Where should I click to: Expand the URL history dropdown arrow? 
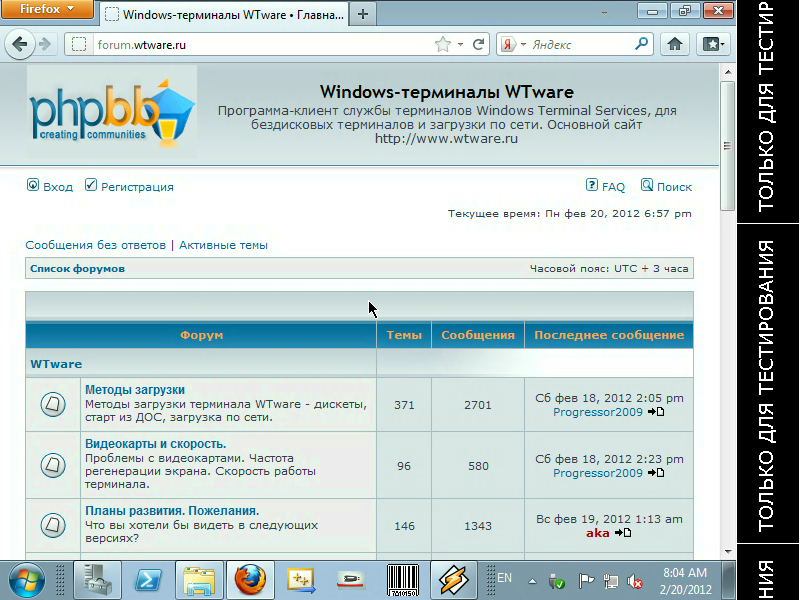460,44
